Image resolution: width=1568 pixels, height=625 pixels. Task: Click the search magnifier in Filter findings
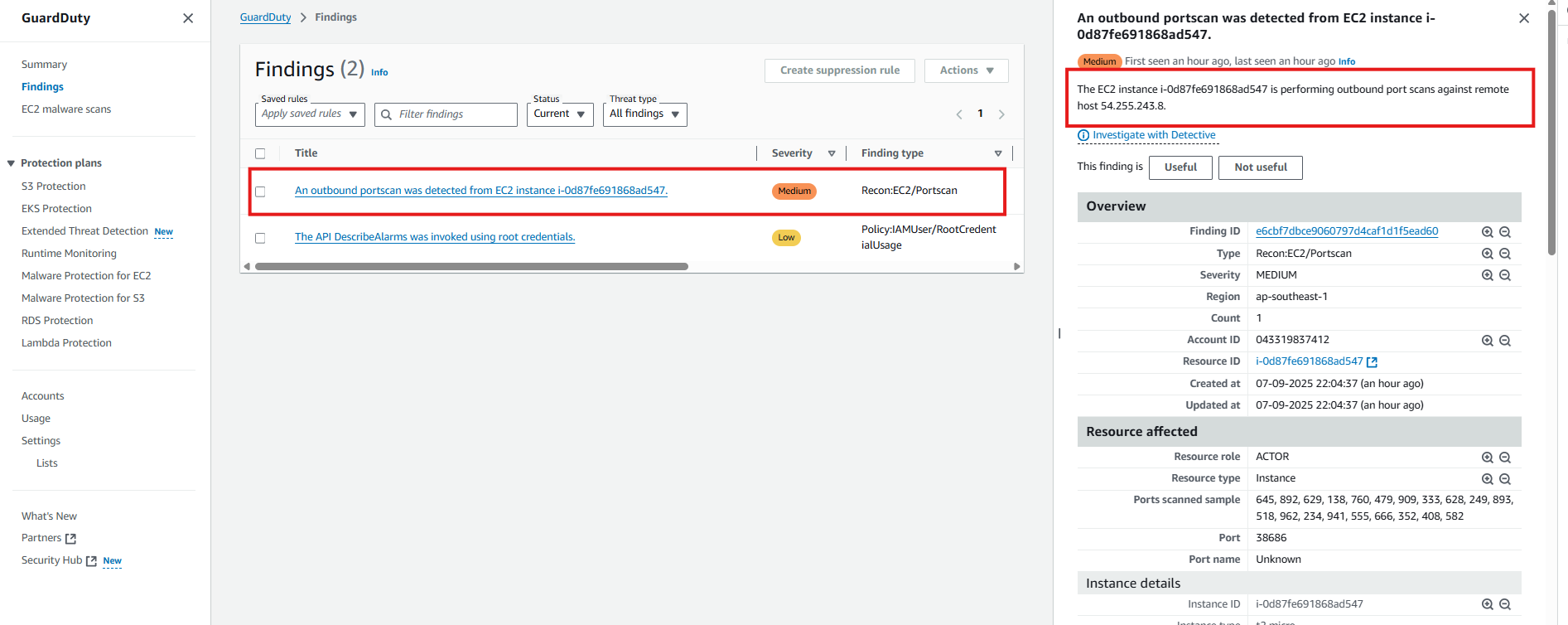pos(386,114)
